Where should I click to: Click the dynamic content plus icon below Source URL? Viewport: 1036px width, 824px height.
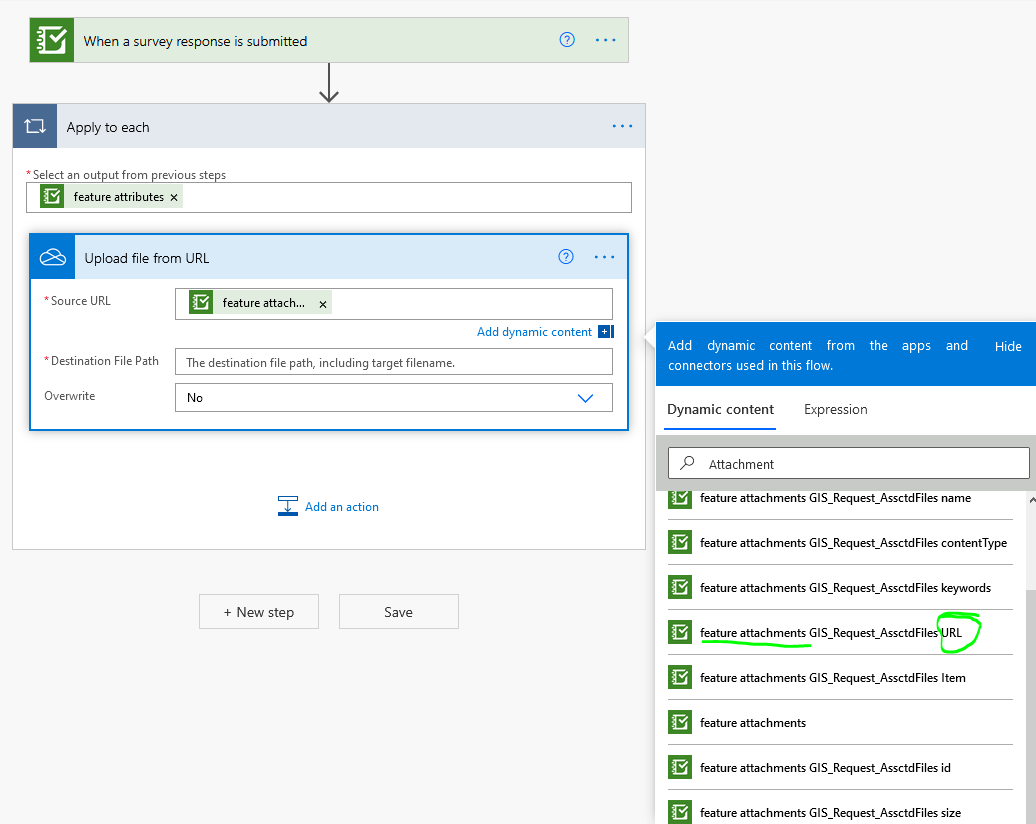(x=606, y=331)
